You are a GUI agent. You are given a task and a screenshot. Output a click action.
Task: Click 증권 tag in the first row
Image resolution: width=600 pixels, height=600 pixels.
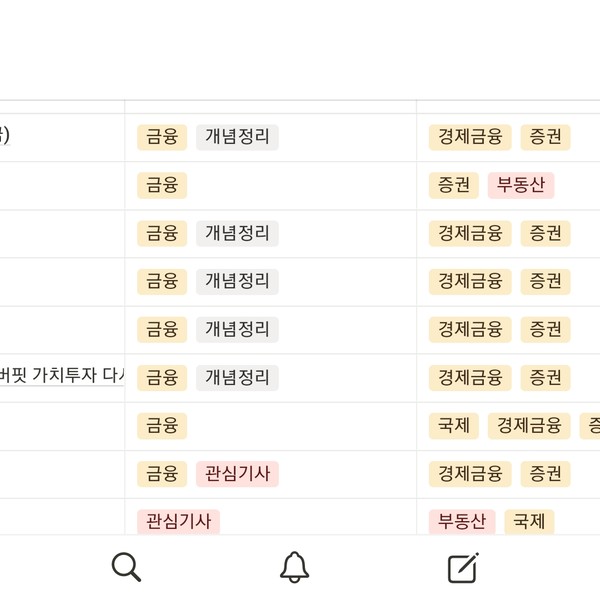coord(545,137)
